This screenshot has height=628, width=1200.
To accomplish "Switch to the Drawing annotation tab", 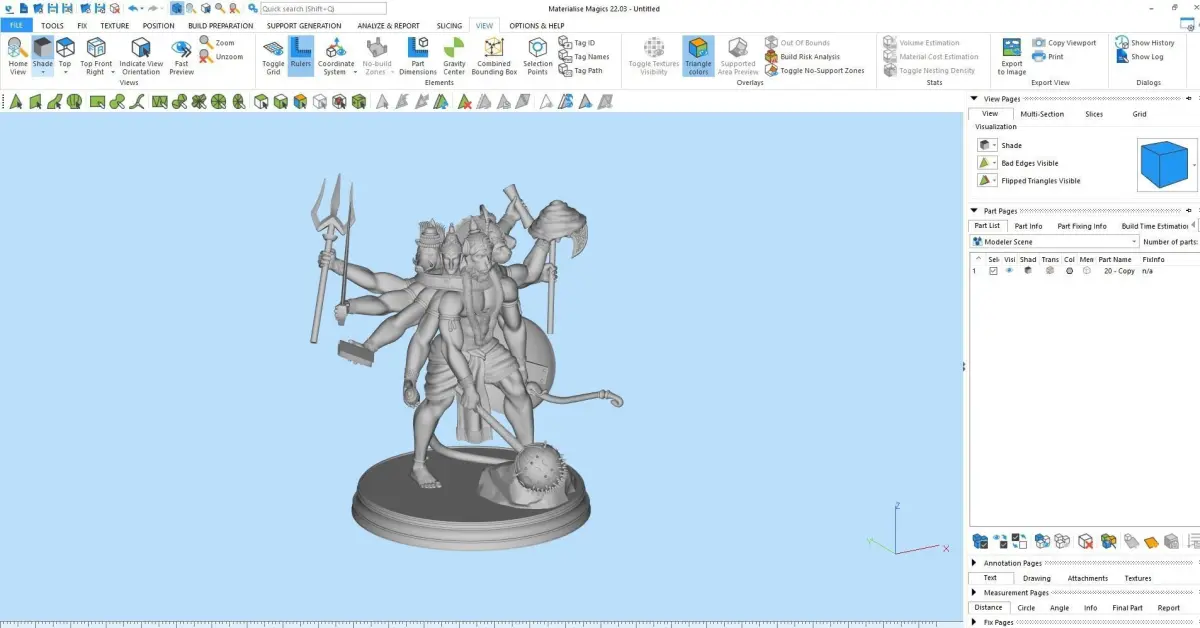I will click(1037, 578).
